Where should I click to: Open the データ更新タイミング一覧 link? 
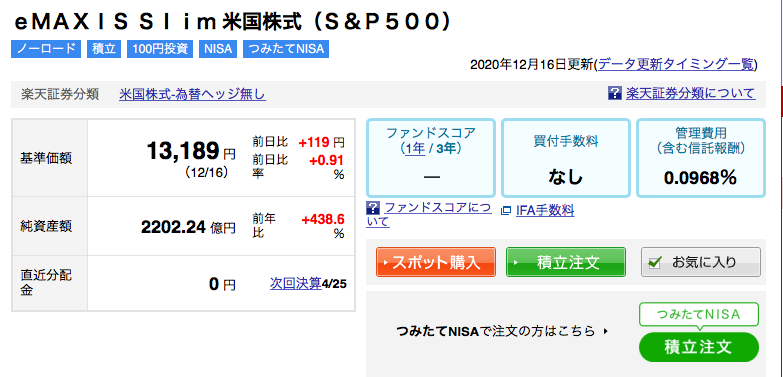(676, 64)
